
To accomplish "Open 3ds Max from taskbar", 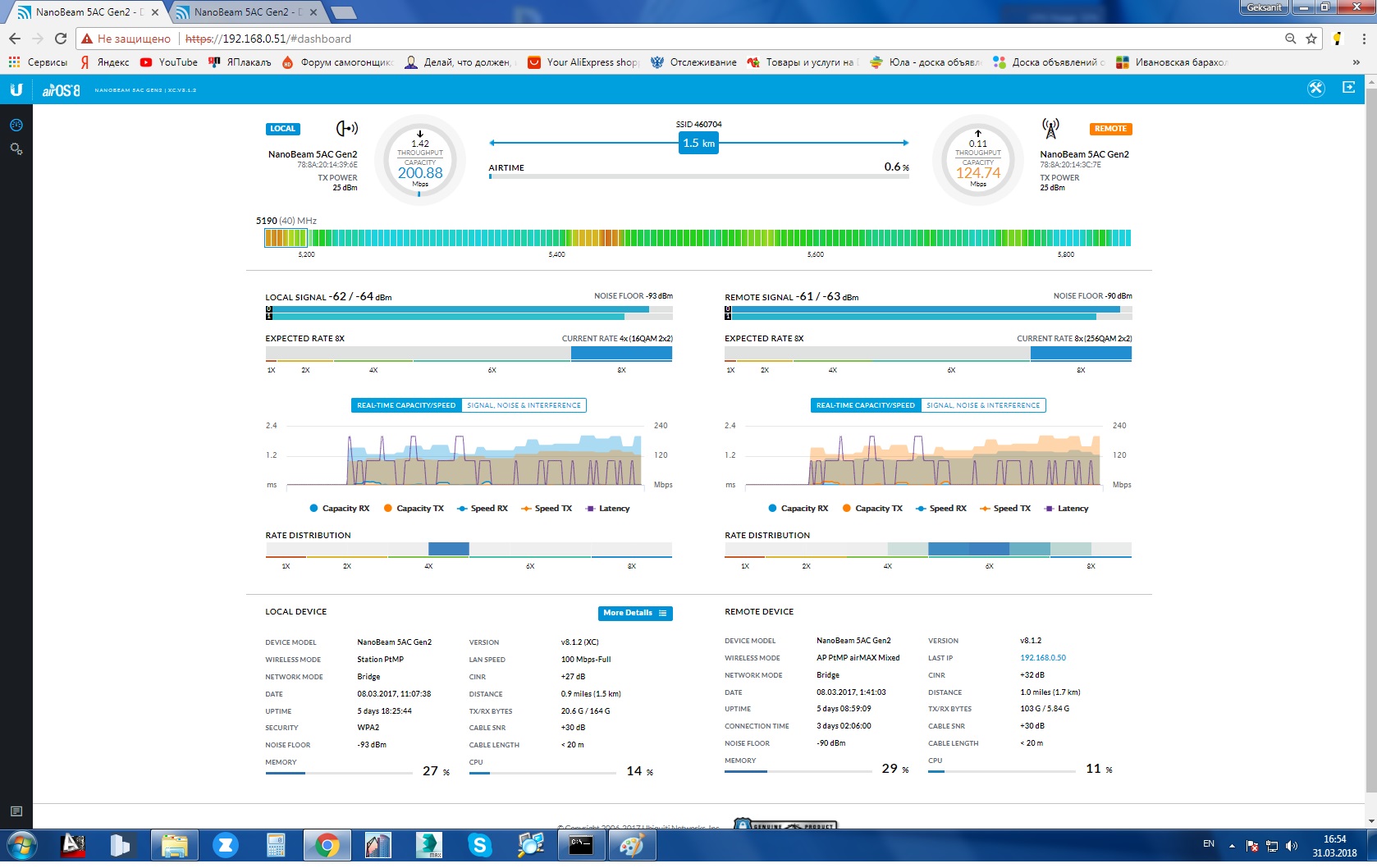I will pos(429,845).
